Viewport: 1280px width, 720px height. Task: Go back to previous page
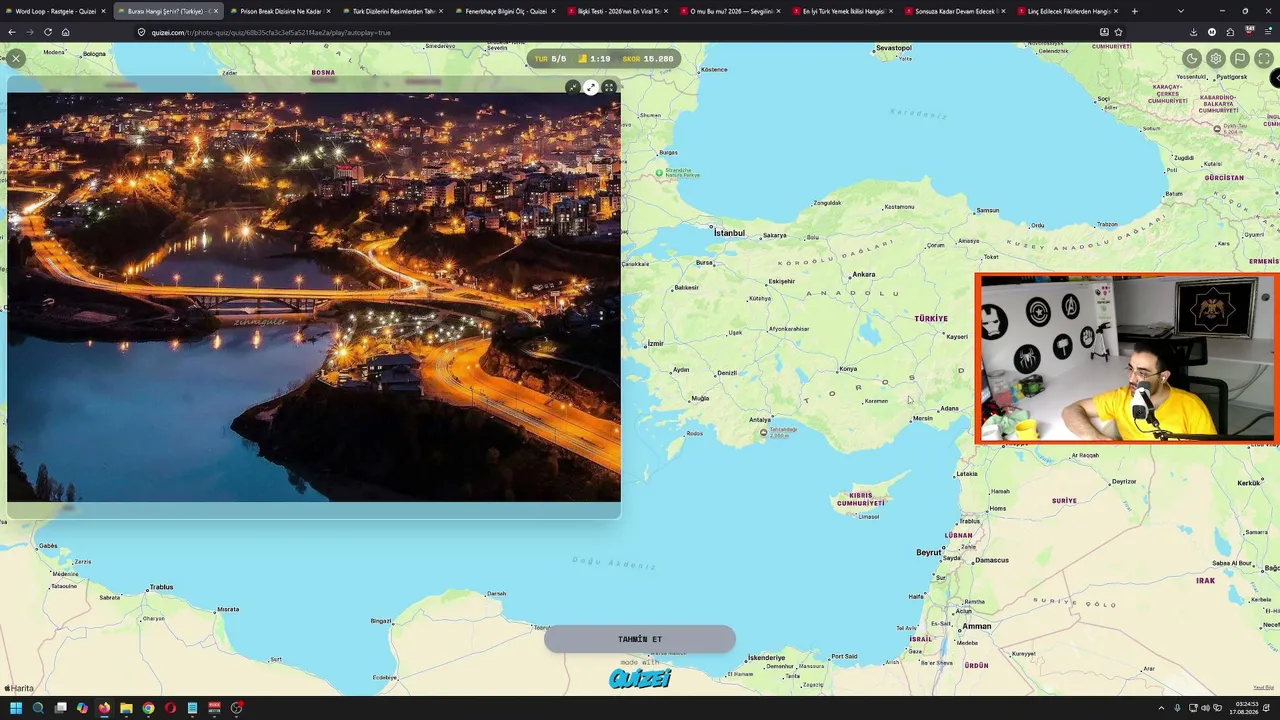tap(12, 32)
